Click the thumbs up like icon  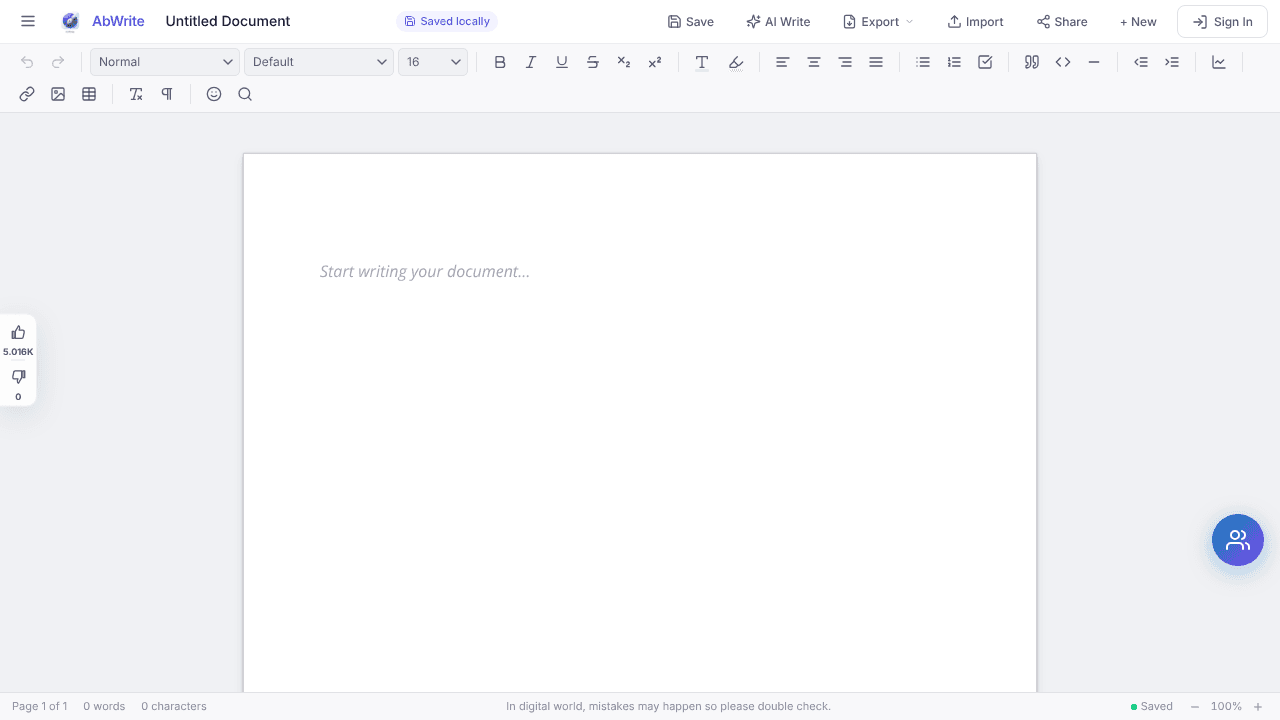click(x=18, y=332)
